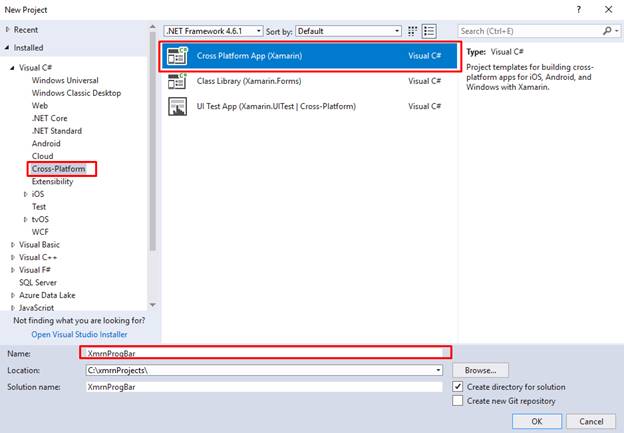Select the .NET Standard category
The height and width of the screenshot is (433, 624).
[x=57, y=131]
